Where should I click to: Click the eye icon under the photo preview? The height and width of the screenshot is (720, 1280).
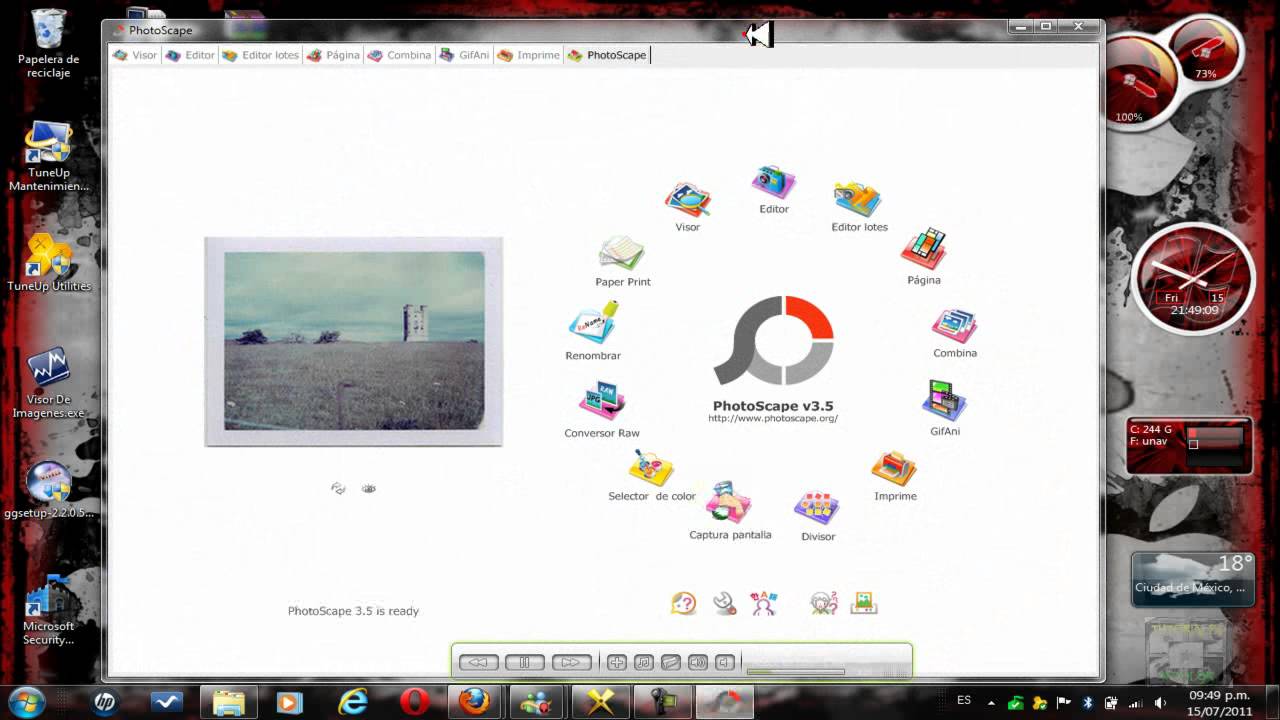369,488
